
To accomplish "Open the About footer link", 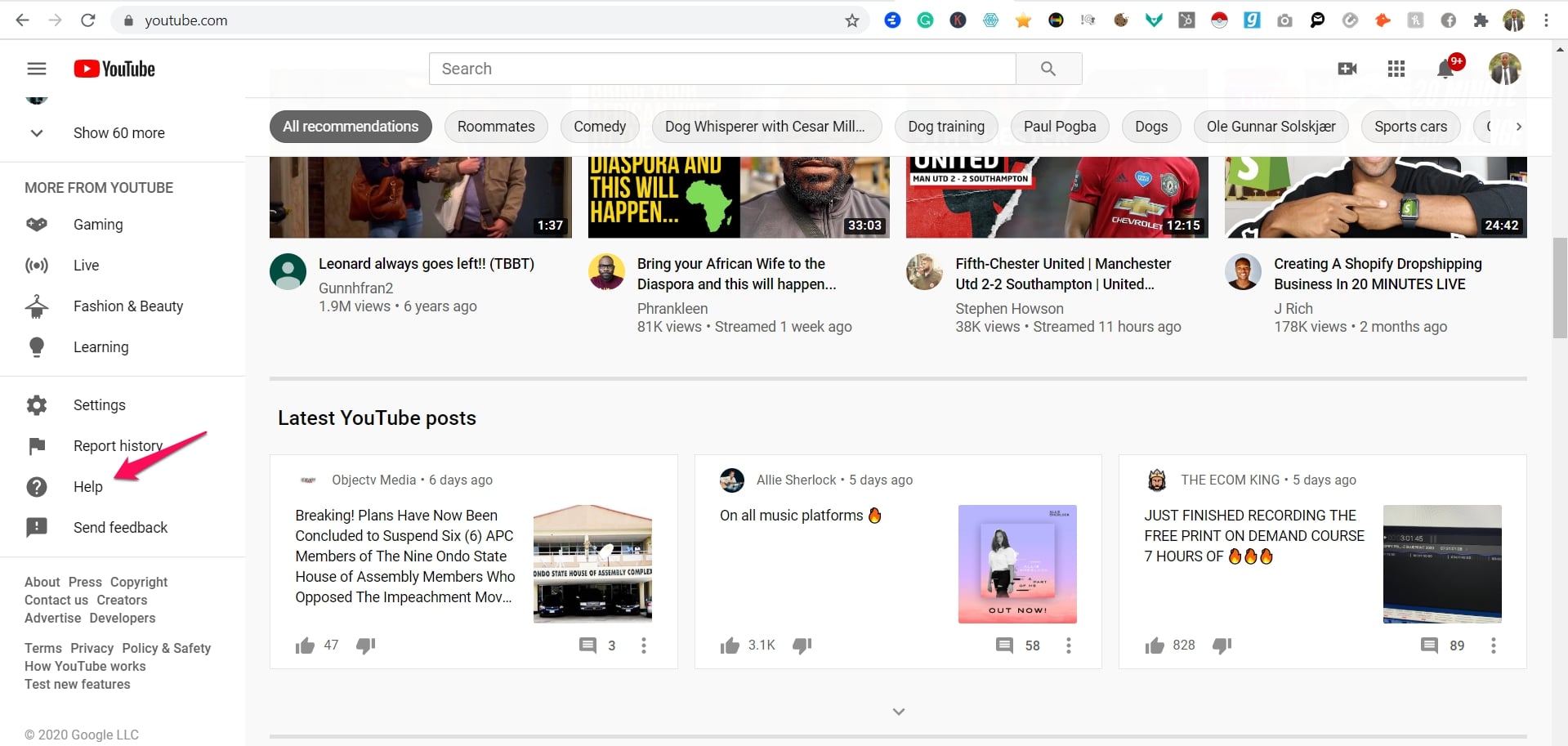I will coord(42,582).
